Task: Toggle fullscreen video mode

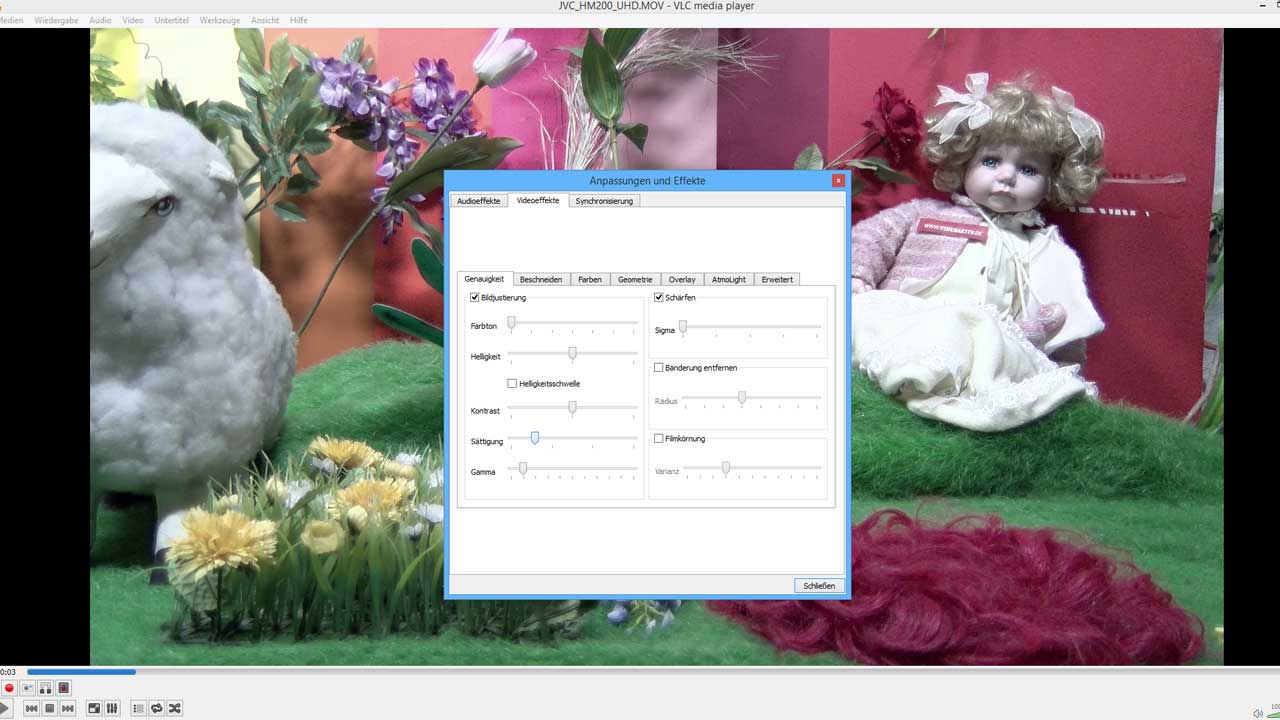Action: (94, 708)
